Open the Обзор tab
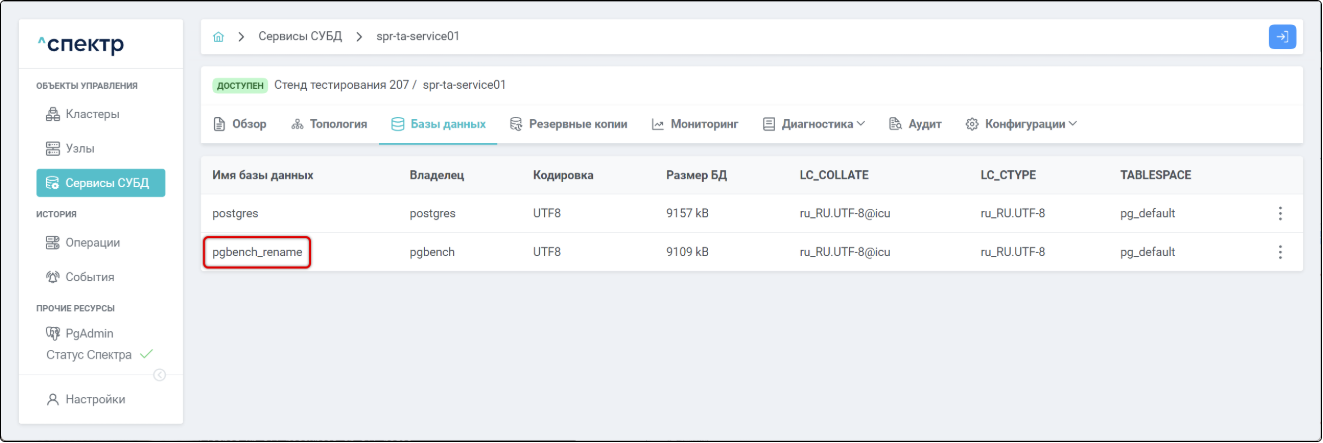Image resolution: width=1323 pixels, height=443 pixels. (240, 124)
